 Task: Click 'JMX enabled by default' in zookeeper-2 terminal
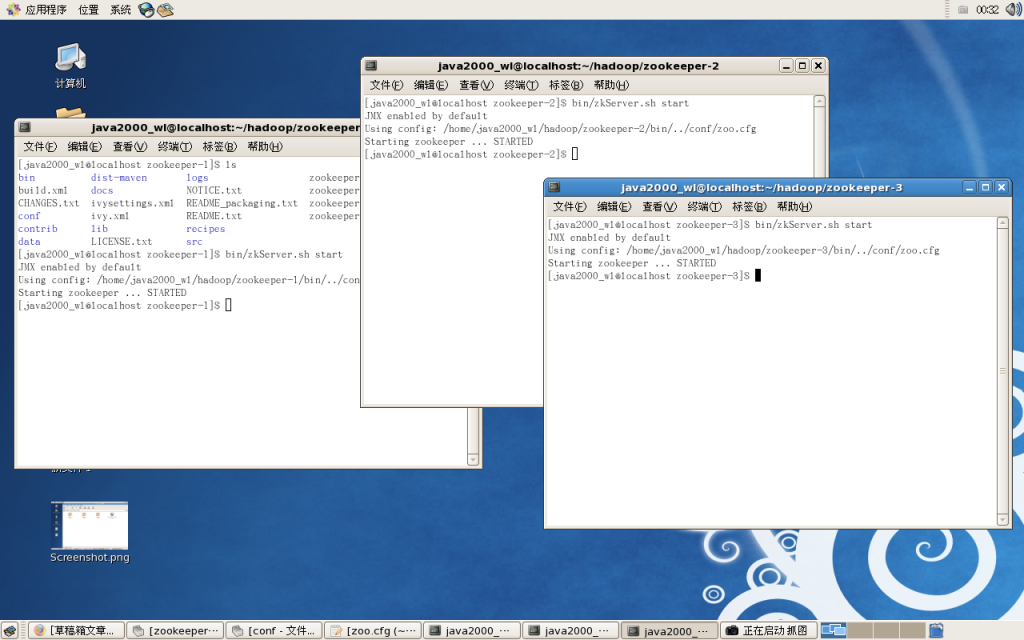[426, 116]
